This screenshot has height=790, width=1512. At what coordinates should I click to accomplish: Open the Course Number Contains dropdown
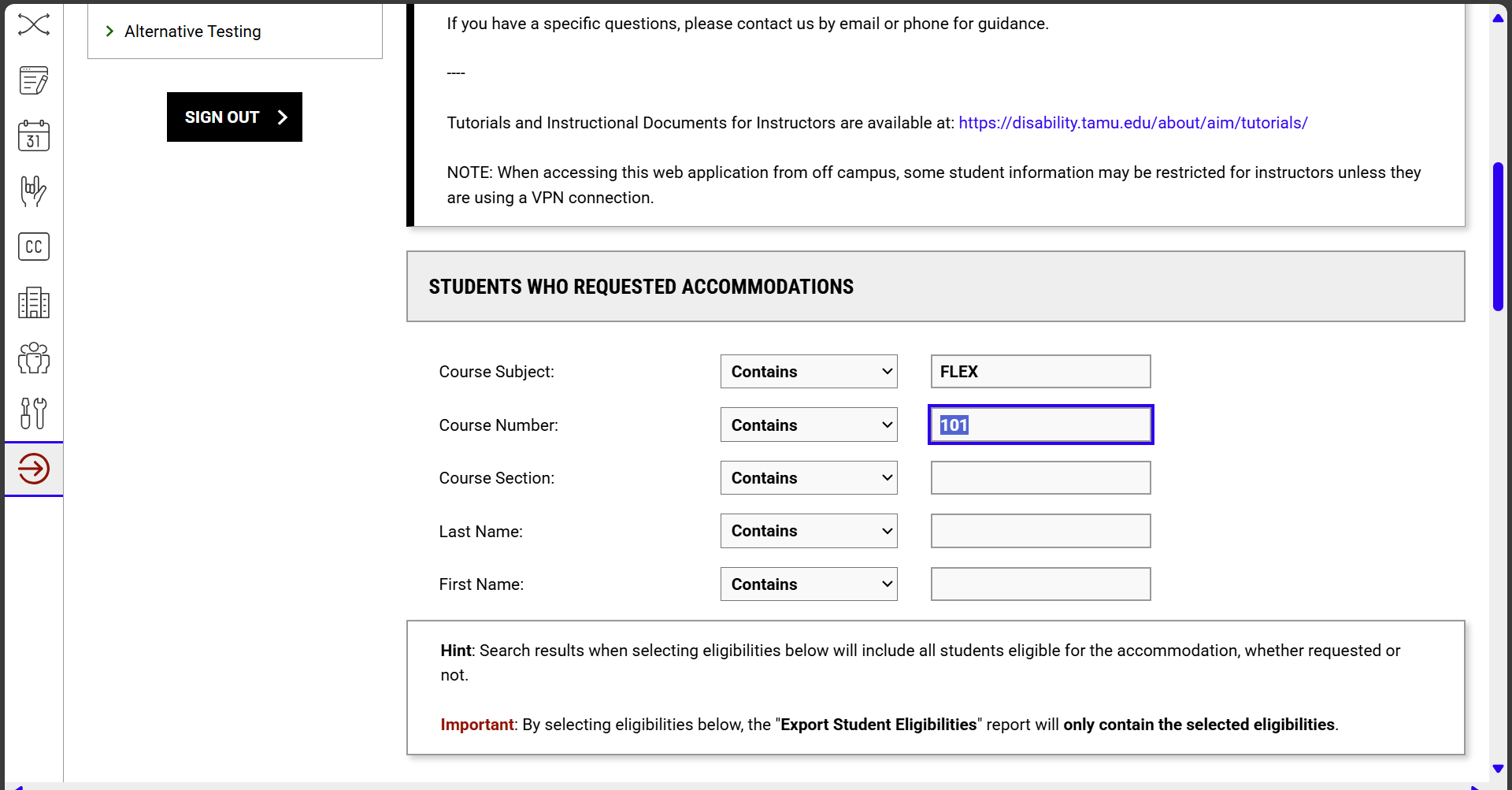tap(808, 425)
